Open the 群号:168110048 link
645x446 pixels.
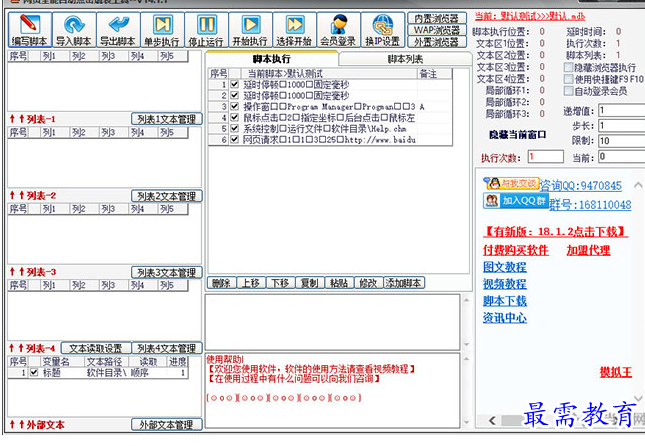tap(590, 204)
